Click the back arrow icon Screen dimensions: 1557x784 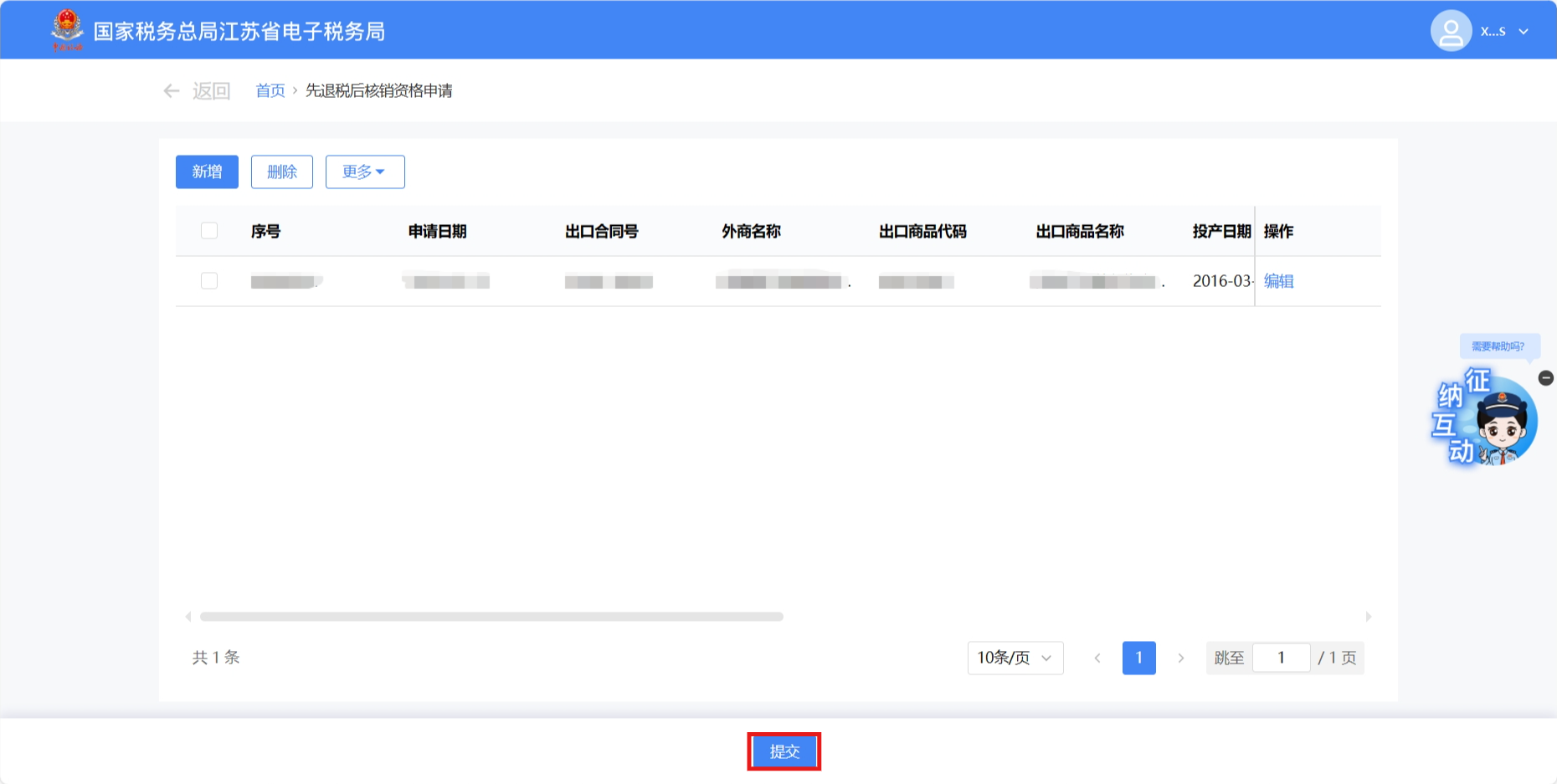point(172,90)
